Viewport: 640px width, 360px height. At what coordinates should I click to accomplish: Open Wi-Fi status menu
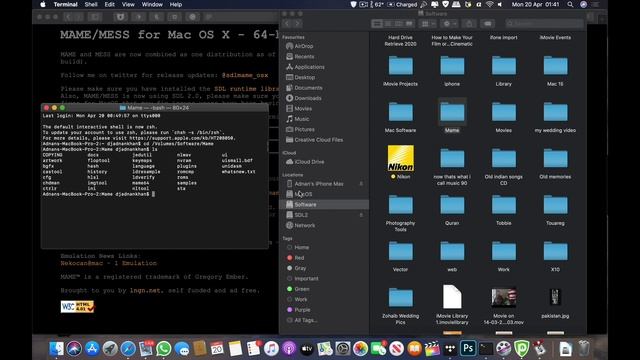coord(489,4)
